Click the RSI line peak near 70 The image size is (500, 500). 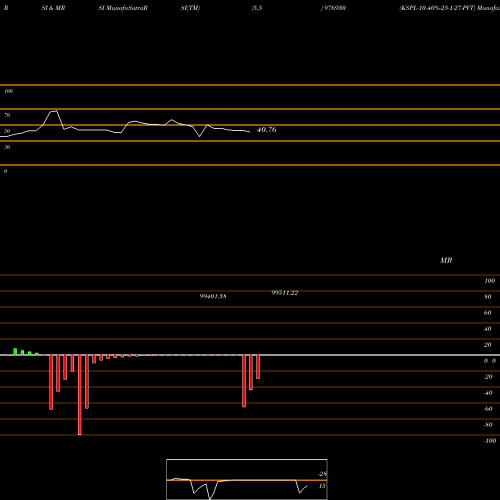tap(54, 111)
